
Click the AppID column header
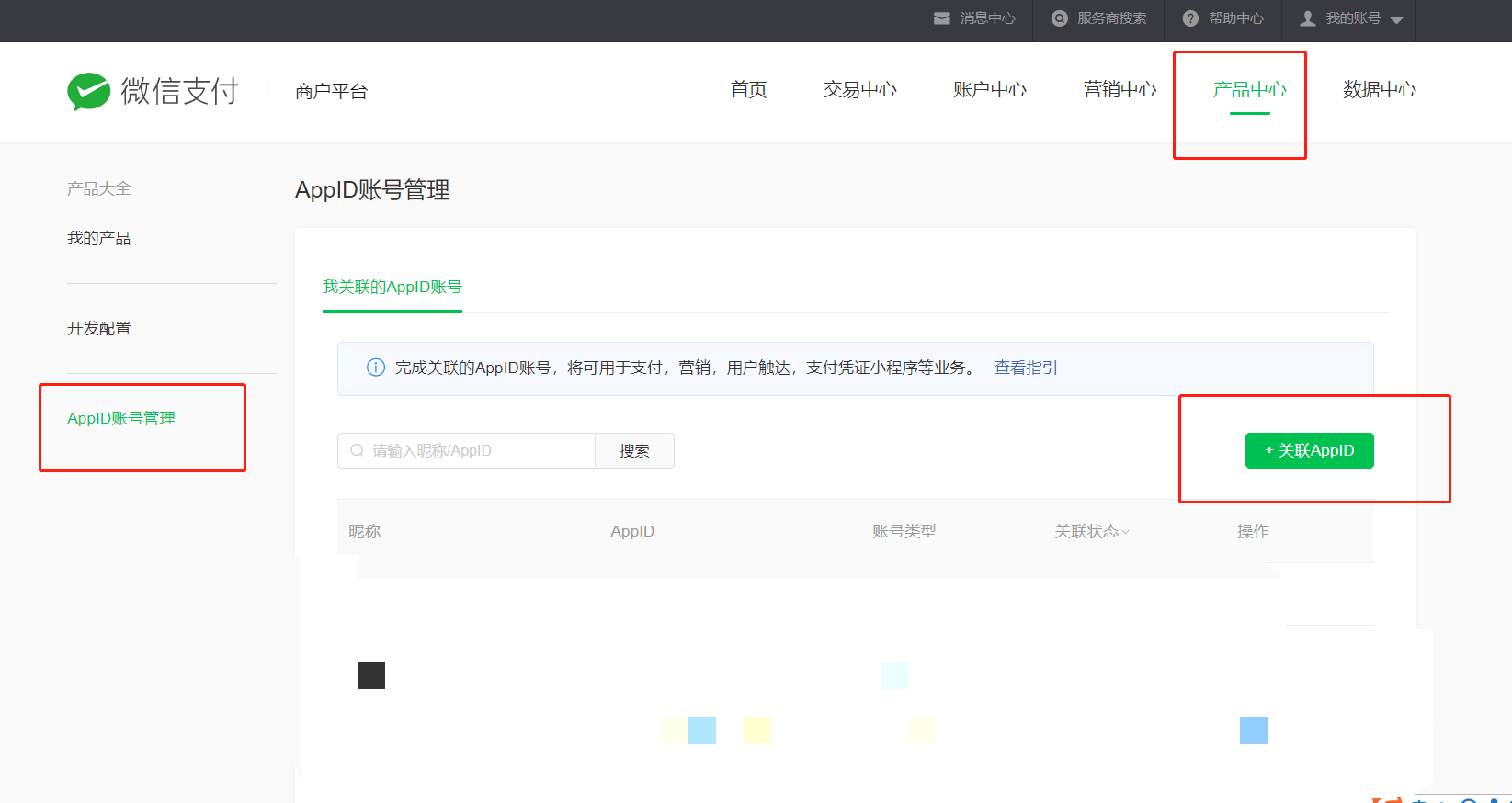tap(632, 531)
